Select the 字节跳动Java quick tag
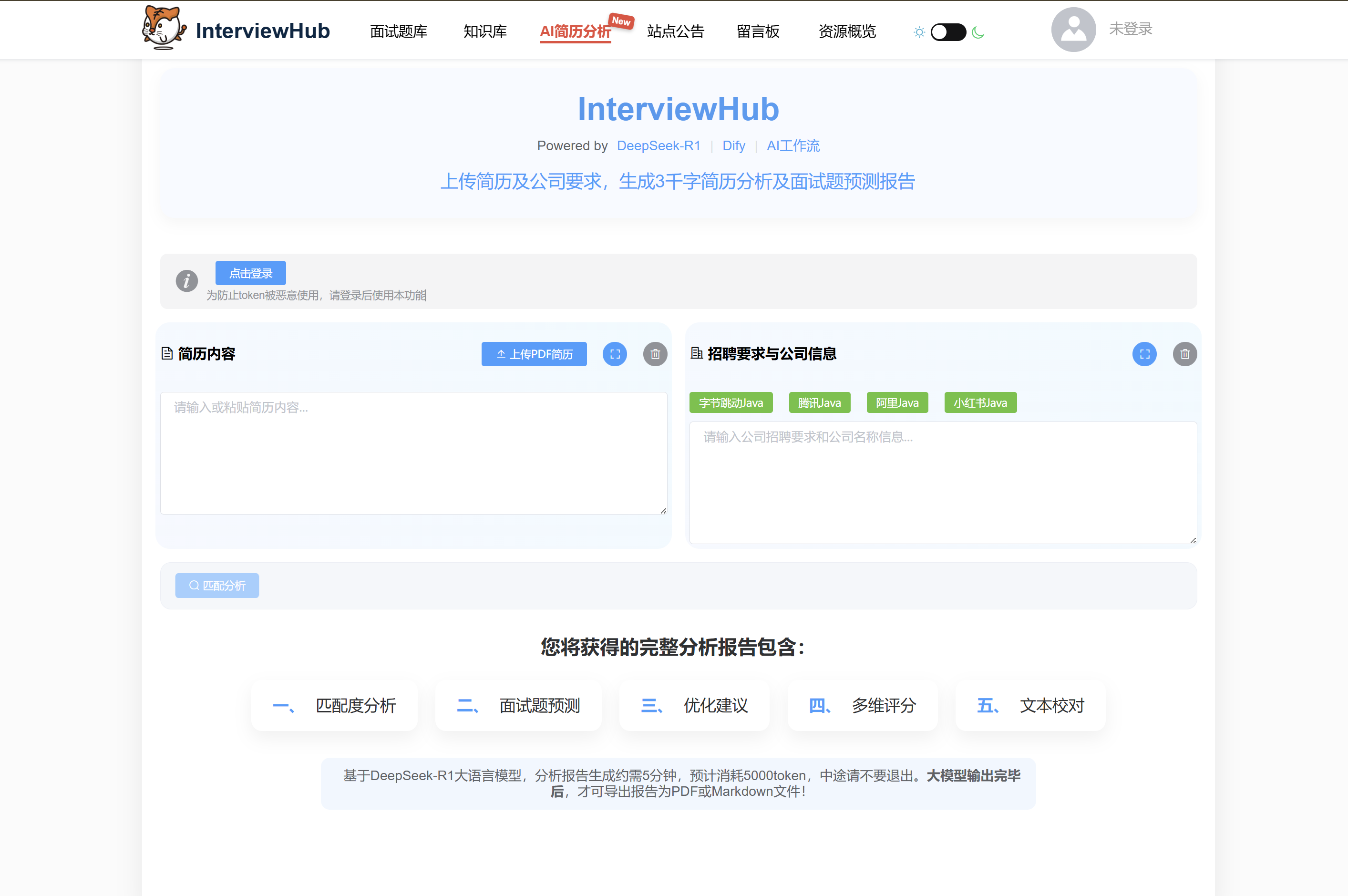1348x896 pixels. coord(731,402)
